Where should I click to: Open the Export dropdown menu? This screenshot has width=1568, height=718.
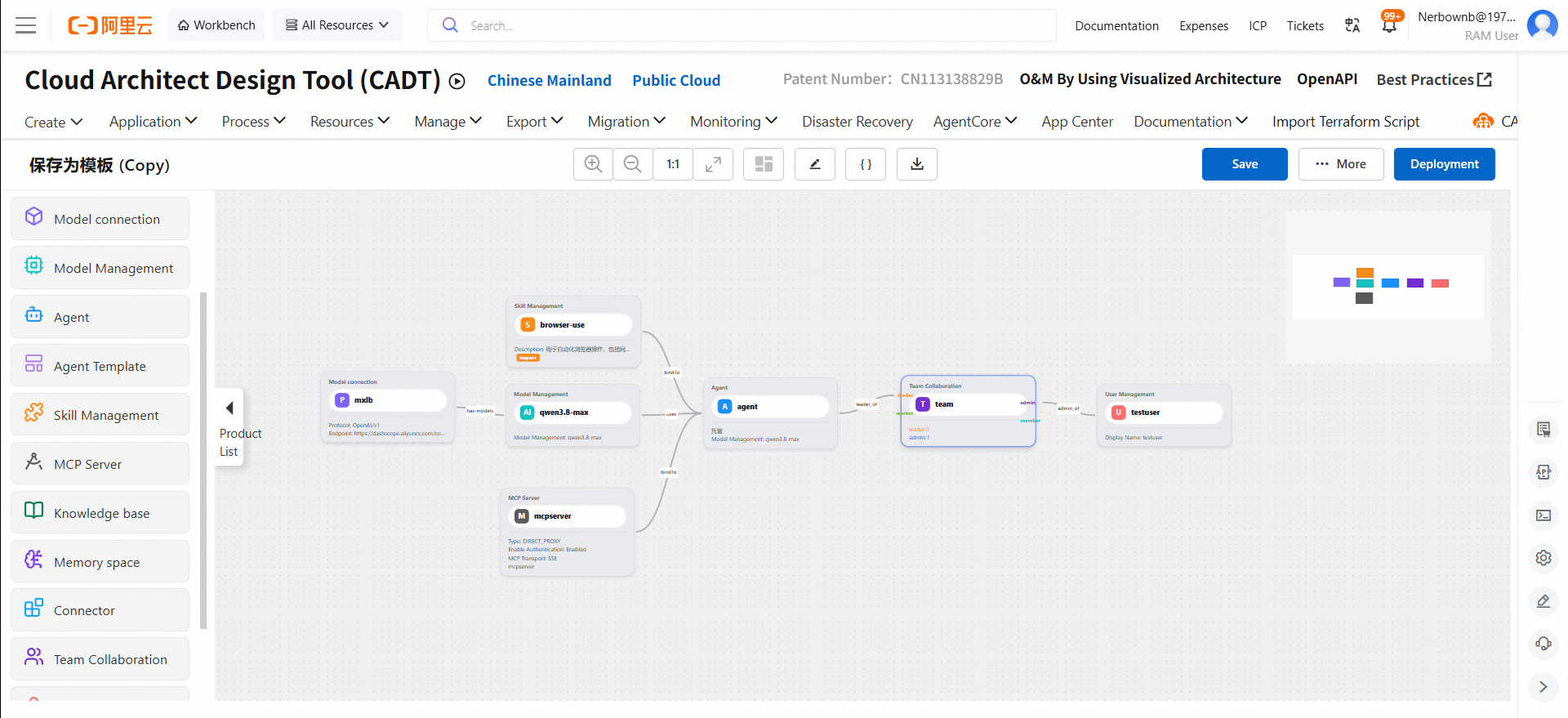(x=535, y=122)
